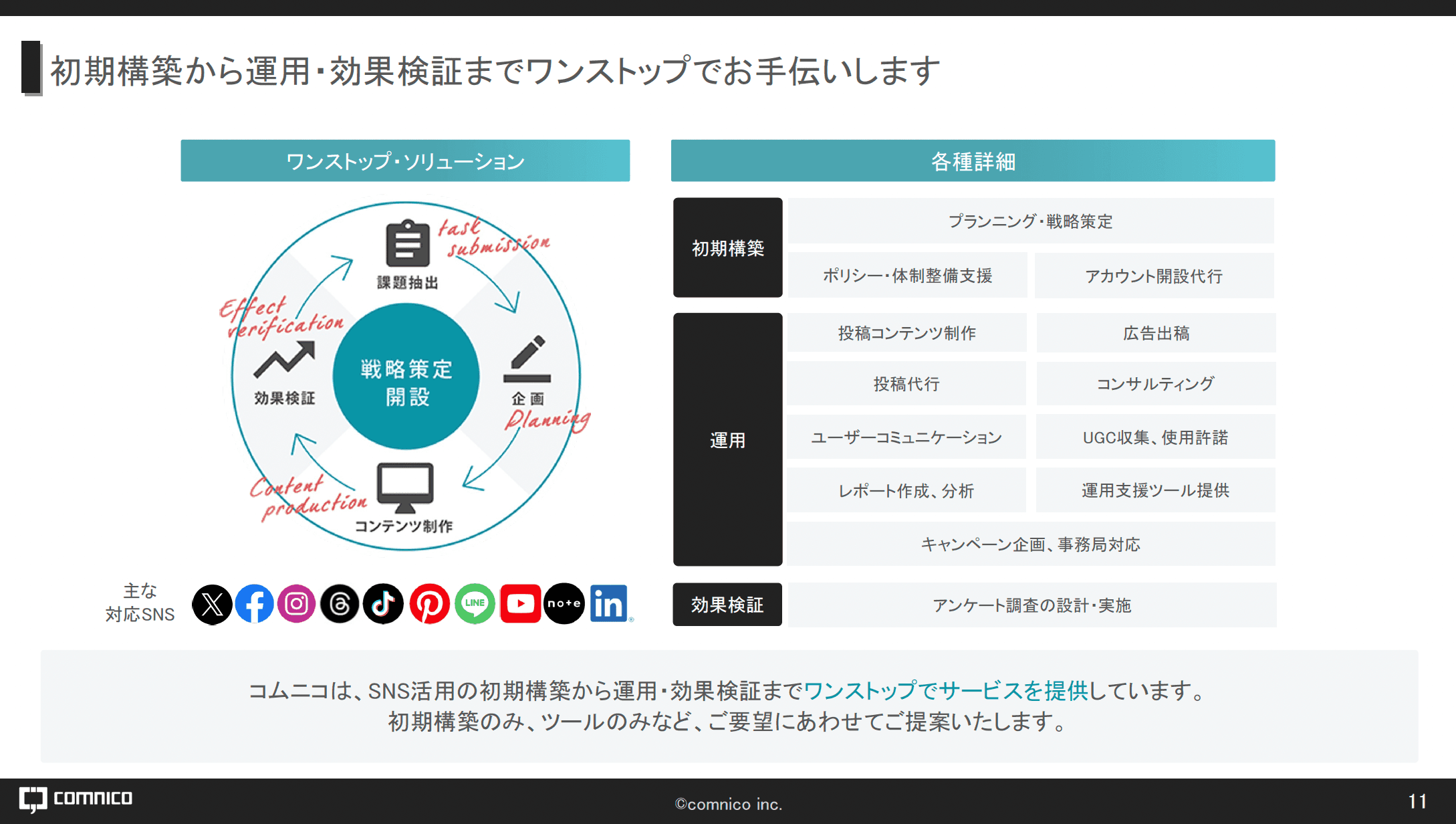Click the comnico logo in footer
The height and width of the screenshot is (824, 1456).
(76, 797)
